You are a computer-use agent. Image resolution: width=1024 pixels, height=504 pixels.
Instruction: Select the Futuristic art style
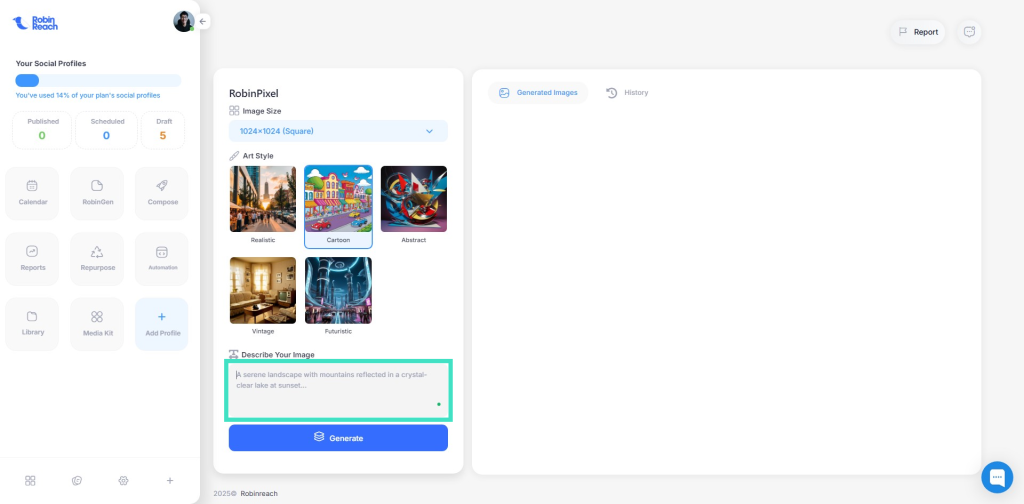click(338, 296)
